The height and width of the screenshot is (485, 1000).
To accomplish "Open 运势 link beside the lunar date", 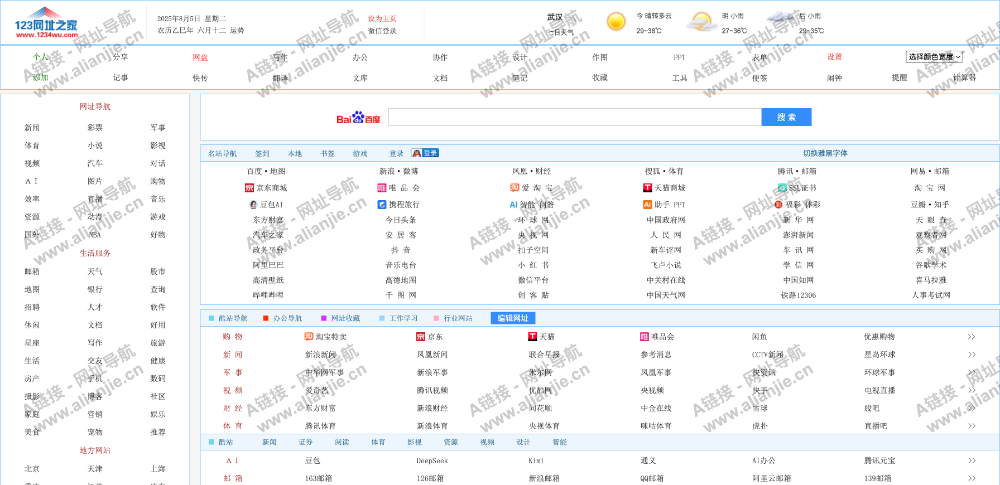I will pos(237,31).
